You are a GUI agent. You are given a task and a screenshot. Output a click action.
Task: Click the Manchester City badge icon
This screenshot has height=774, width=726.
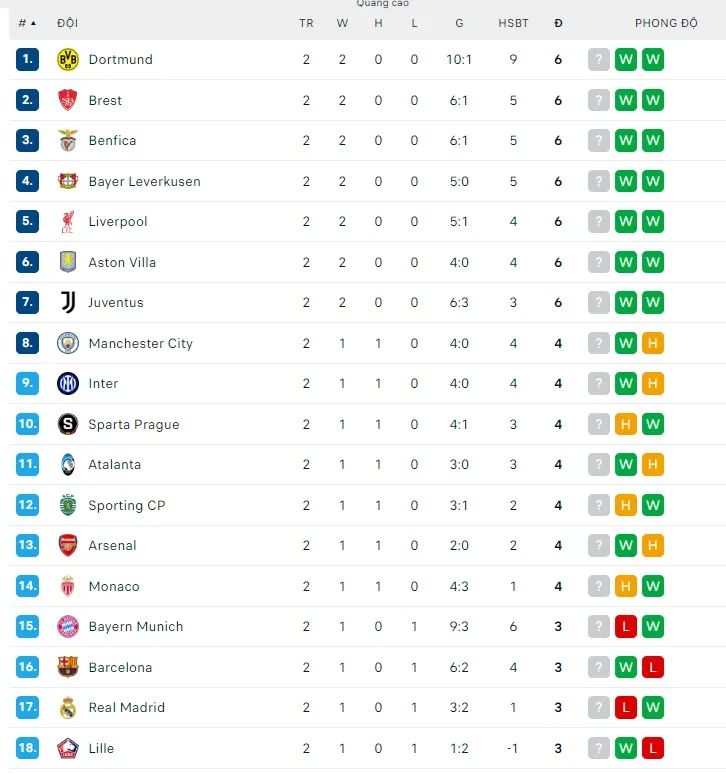click(x=68, y=343)
